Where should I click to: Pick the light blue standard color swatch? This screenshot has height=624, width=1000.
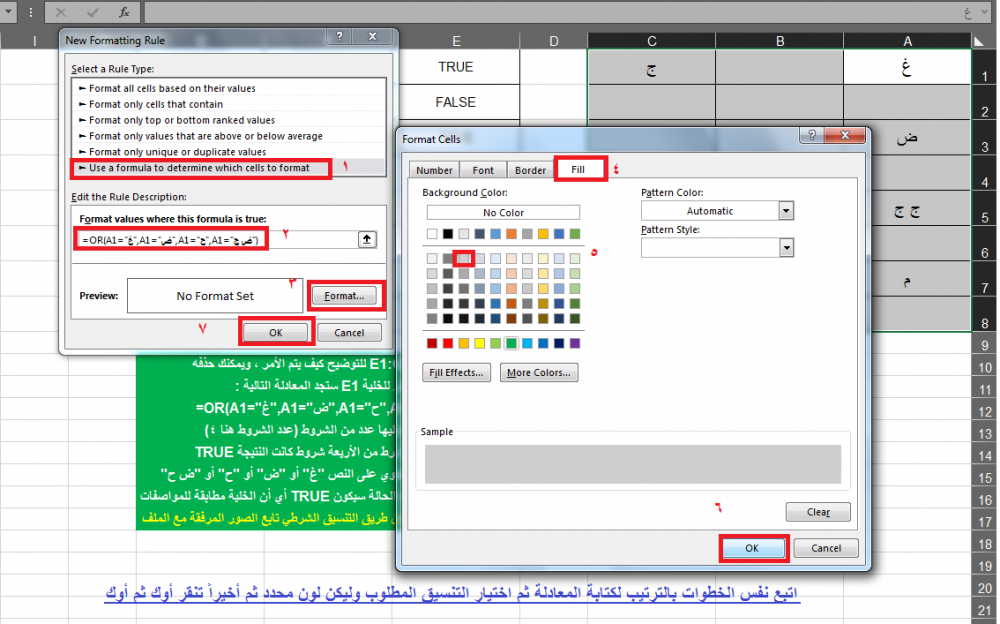[x=527, y=343]
